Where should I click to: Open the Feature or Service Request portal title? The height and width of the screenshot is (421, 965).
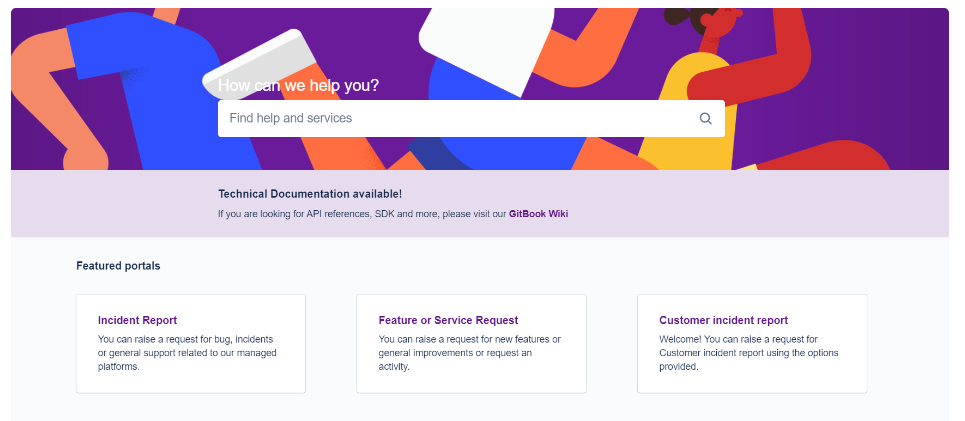pyautogui.click(x=448, y=321)
